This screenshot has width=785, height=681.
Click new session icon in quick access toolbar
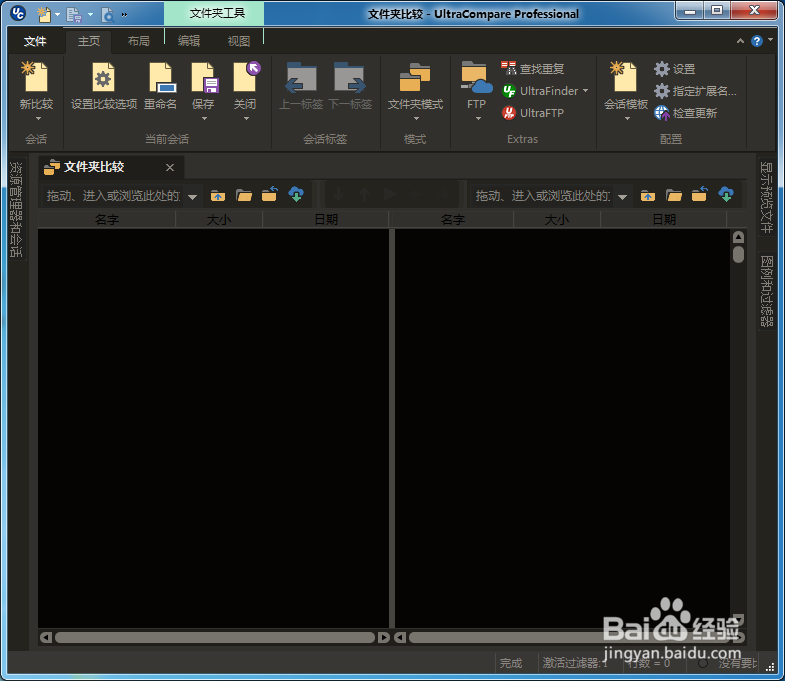[x=44, y=15]
